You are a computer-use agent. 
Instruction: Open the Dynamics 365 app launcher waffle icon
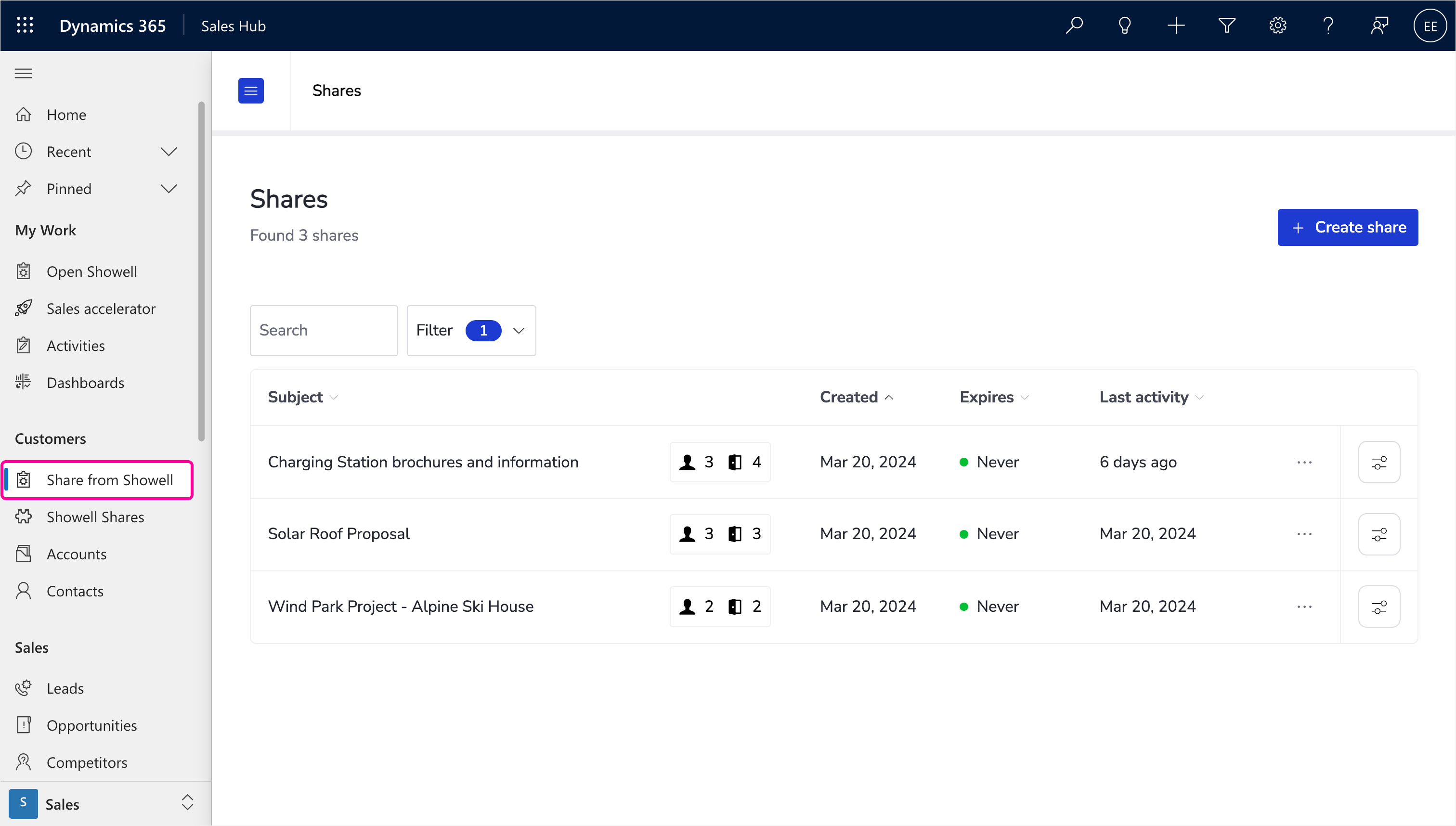coord(24,26)
